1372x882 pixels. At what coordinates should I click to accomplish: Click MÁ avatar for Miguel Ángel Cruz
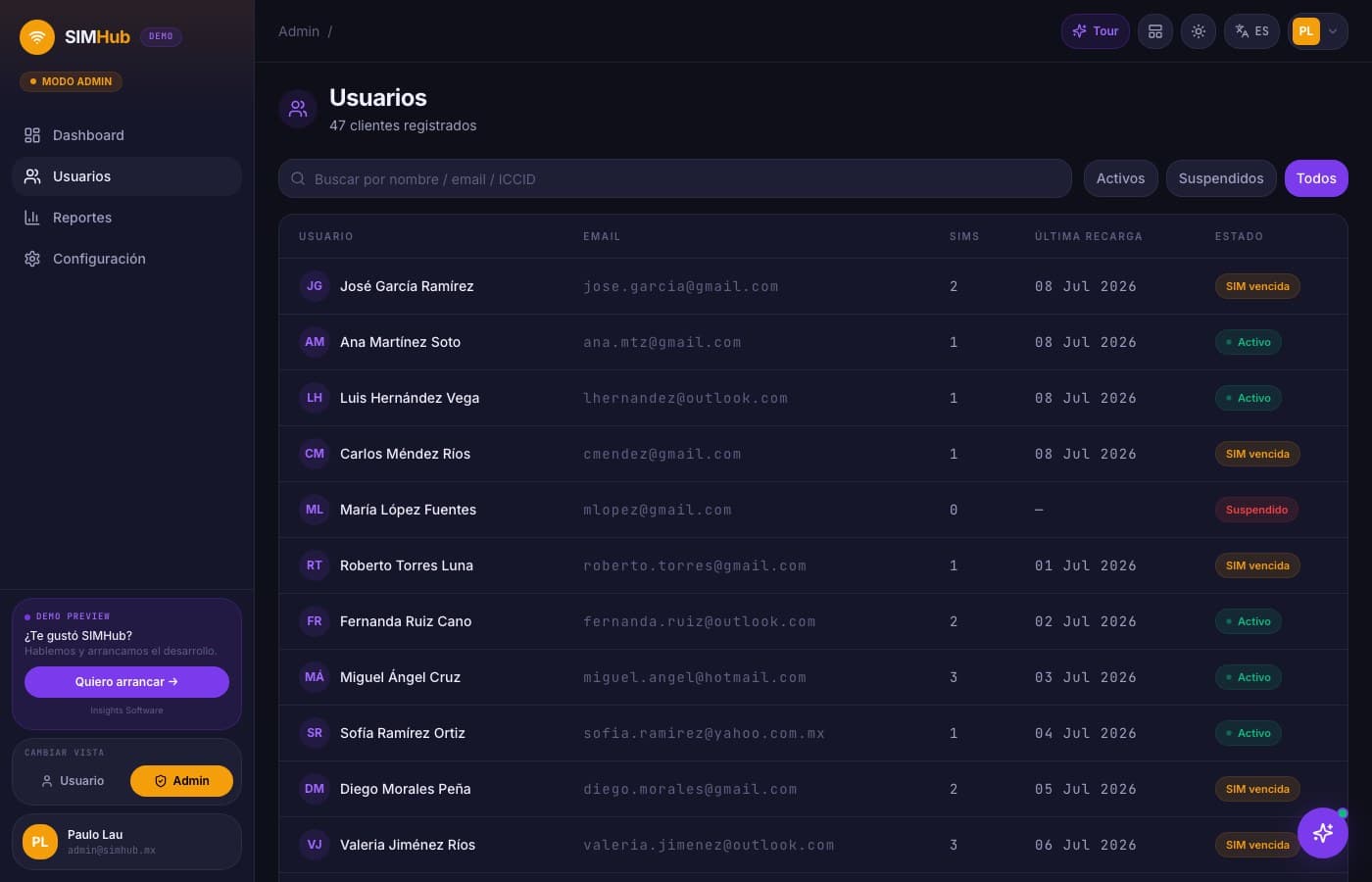(315, 677)
